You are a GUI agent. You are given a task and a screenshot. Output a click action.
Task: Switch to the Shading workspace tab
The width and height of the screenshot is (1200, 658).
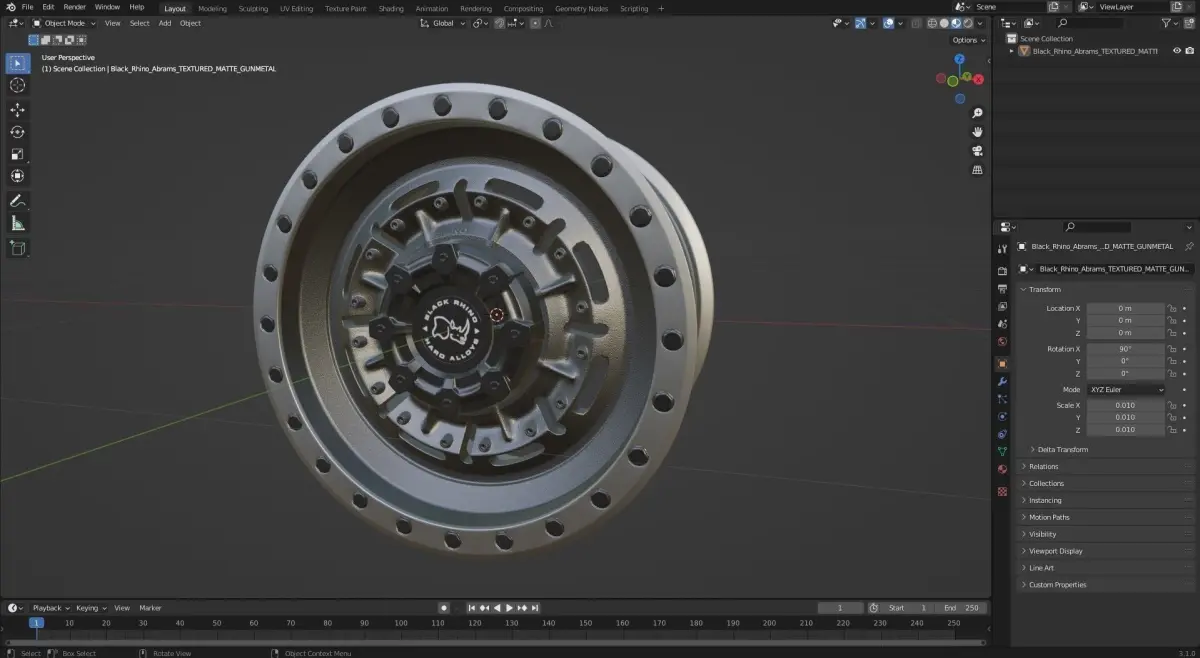pyautogui.click(x=391, y=8)
